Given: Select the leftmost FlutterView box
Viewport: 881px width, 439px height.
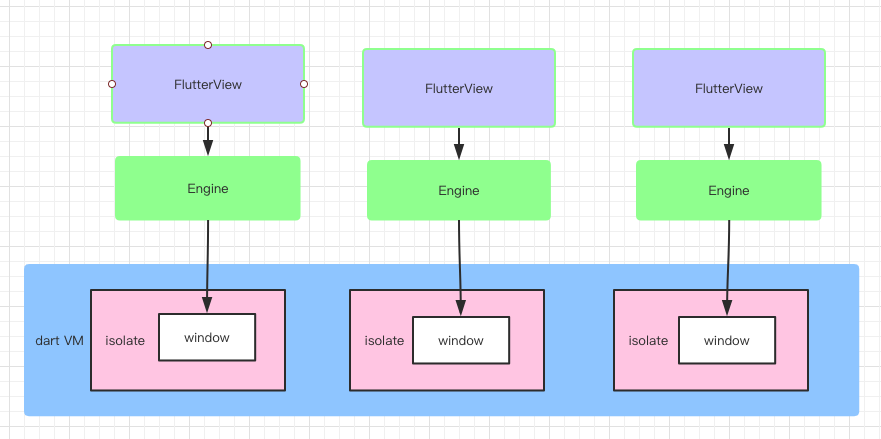Looking at the screenshot, I should (x=208, y=84).
